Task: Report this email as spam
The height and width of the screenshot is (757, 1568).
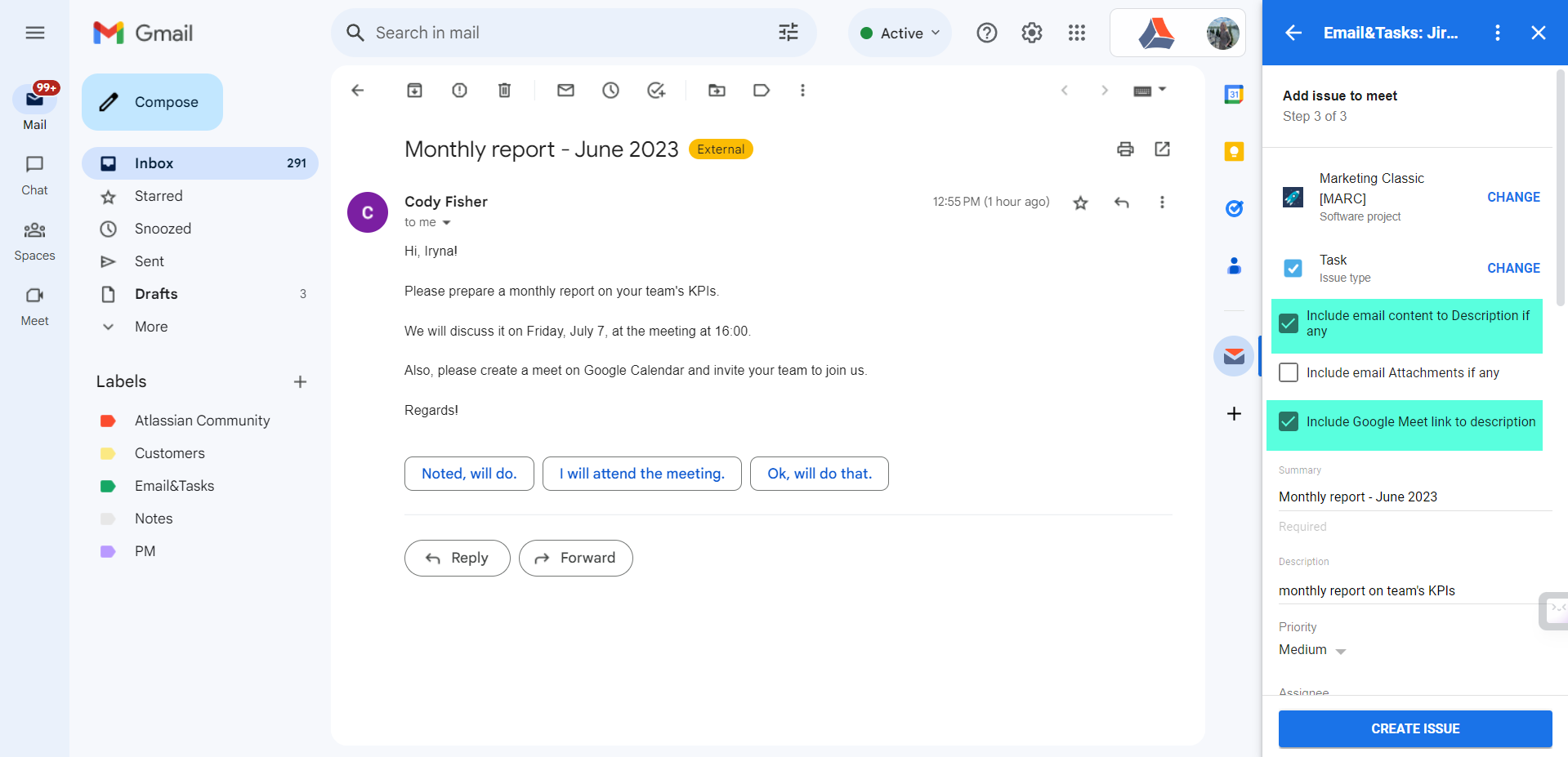Action: (459, 91)
